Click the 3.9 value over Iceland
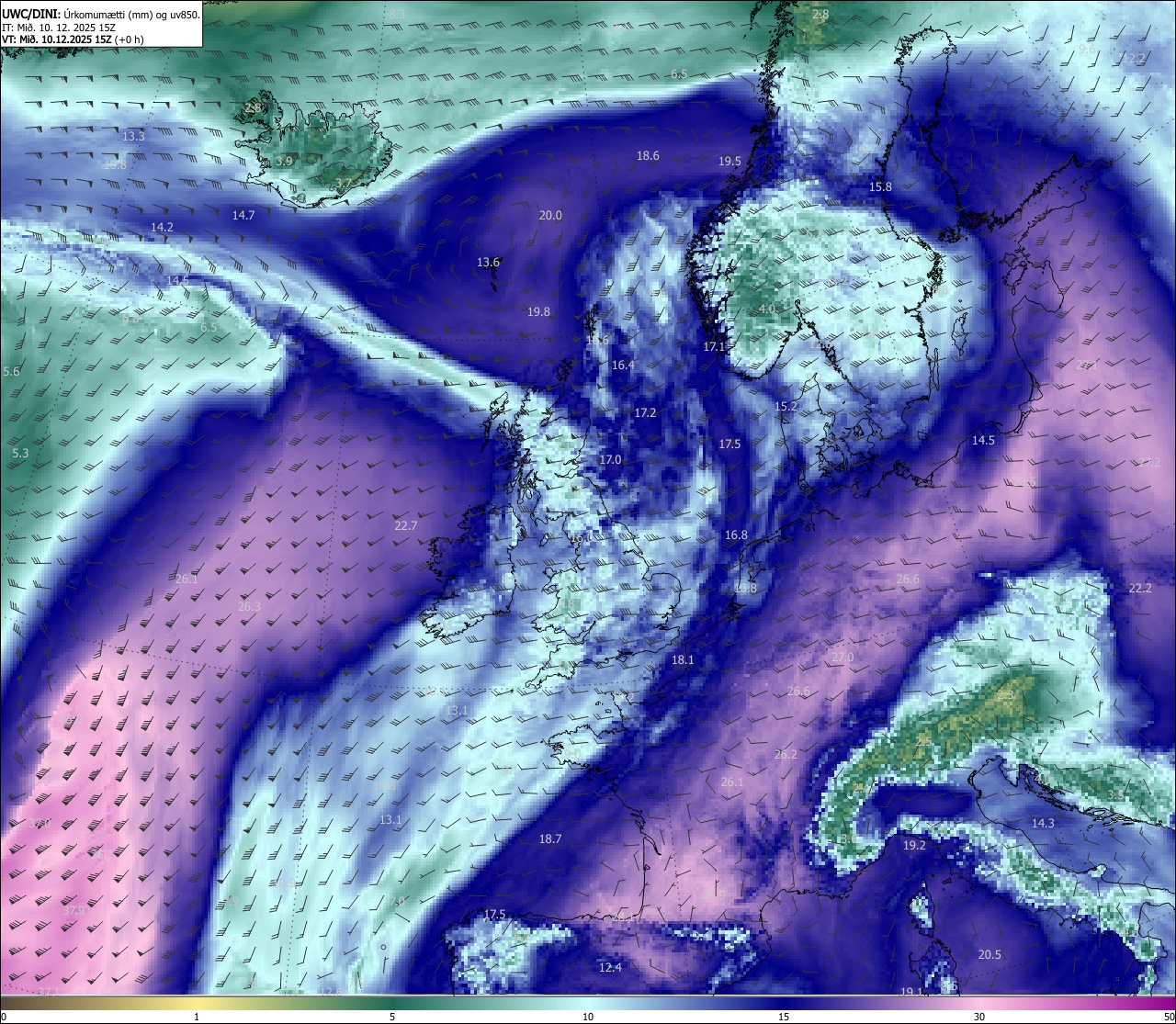This screenshot has height=1024, width=1176. [x=284, y=162]
